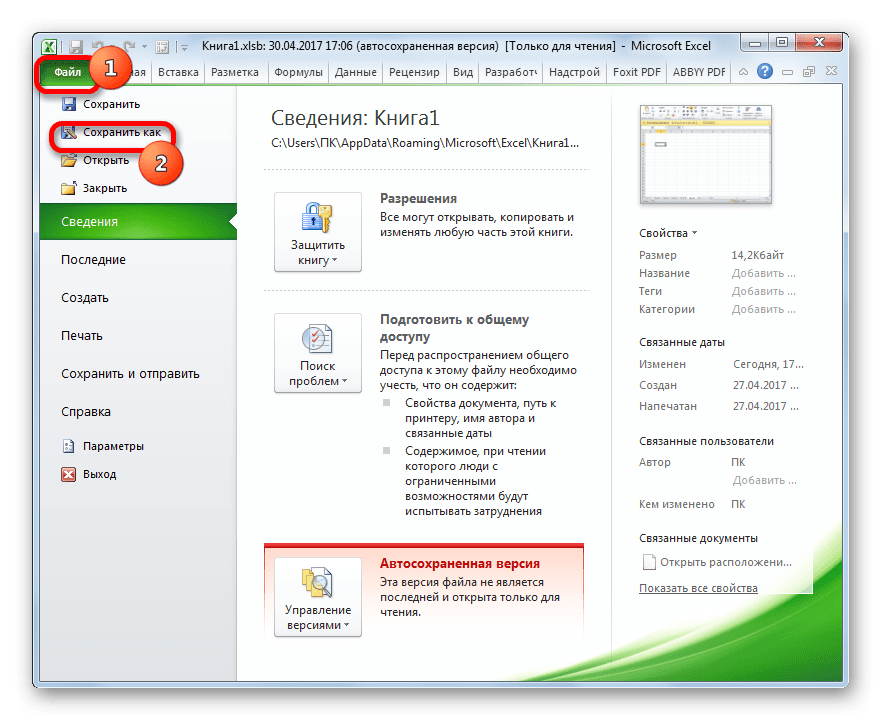Click Open (Открыть) in the File menu

pyautogui.click(x=96, y=160)
